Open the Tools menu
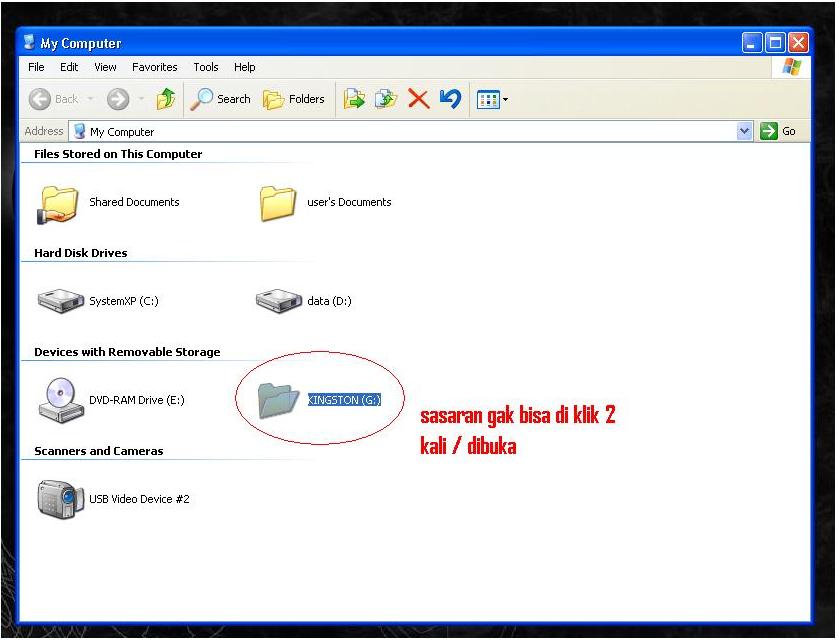This screenshot has height=642, width=839. click(x=205, y=67)
